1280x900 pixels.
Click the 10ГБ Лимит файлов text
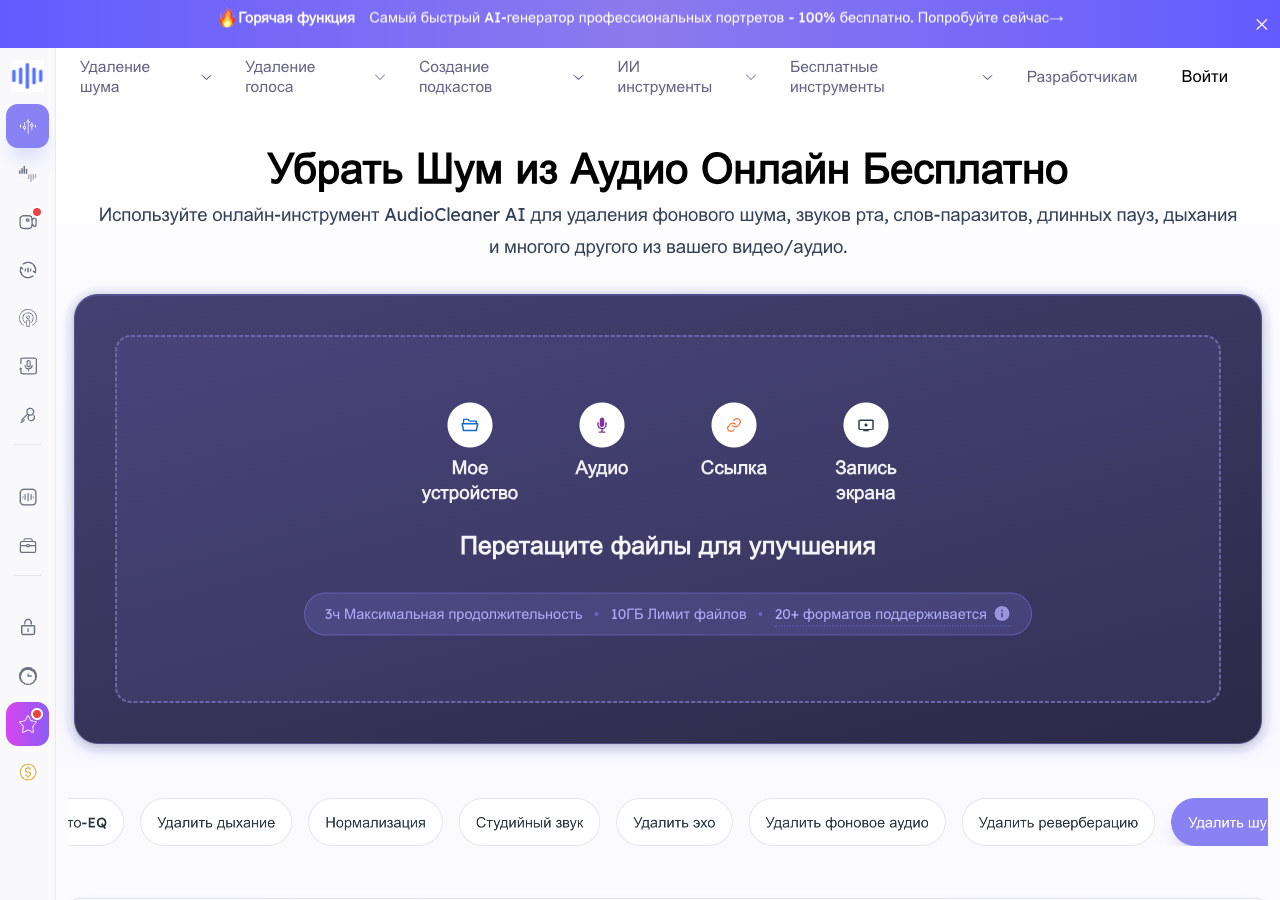[678, 614]
